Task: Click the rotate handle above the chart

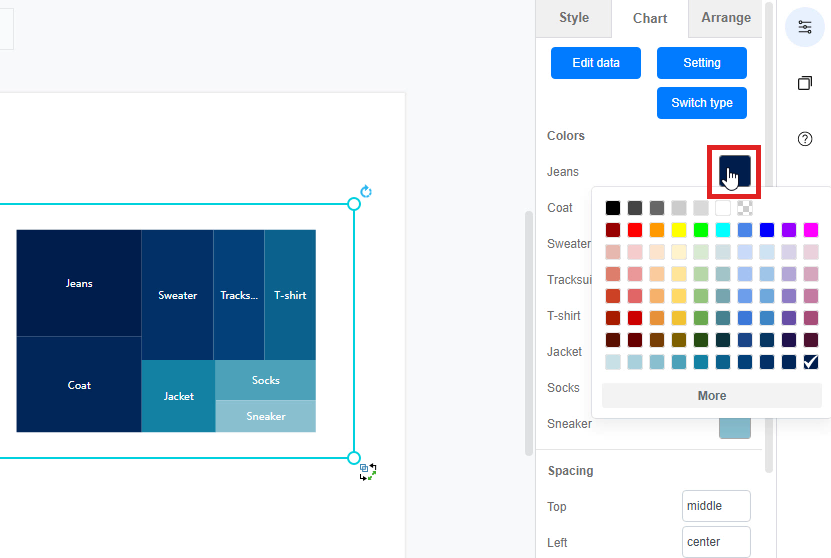Action: [x=366, y=191]
